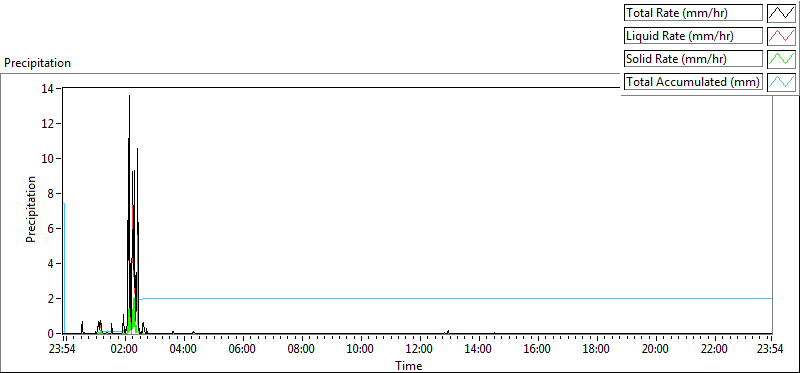
Task: Click the 12:00 time label
Action: click(419, 349)
